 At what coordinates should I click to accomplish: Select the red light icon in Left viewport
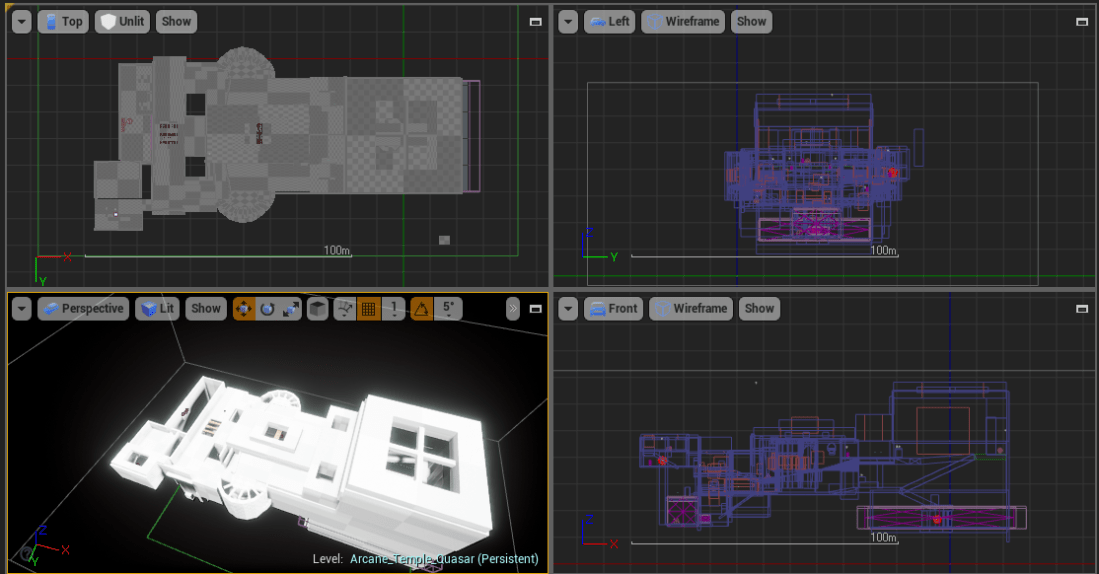click(893, 172)
